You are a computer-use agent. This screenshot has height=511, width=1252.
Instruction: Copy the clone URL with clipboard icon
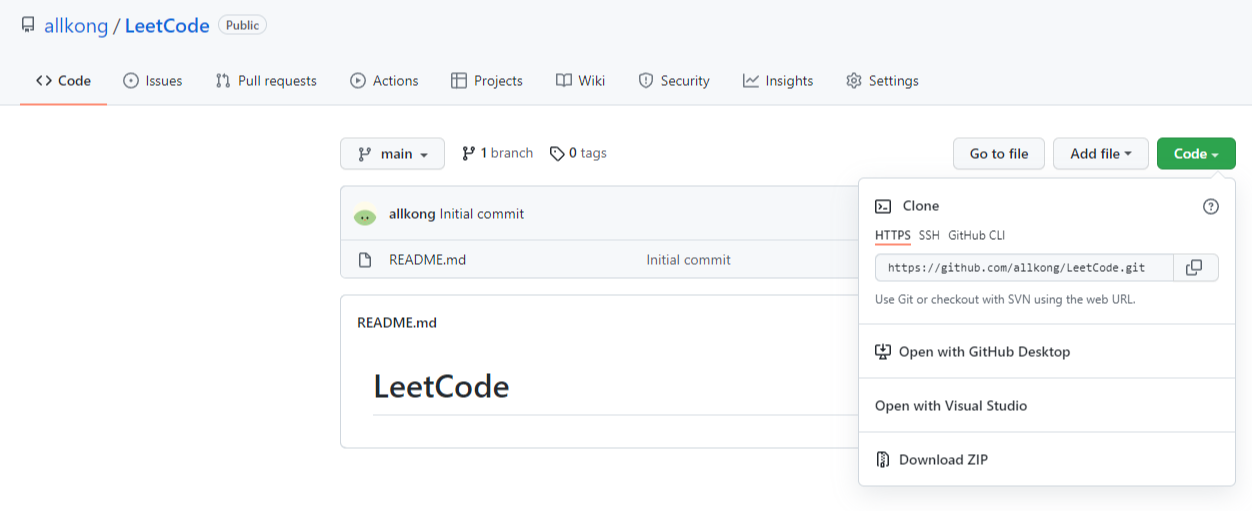tap(1195, 268)
